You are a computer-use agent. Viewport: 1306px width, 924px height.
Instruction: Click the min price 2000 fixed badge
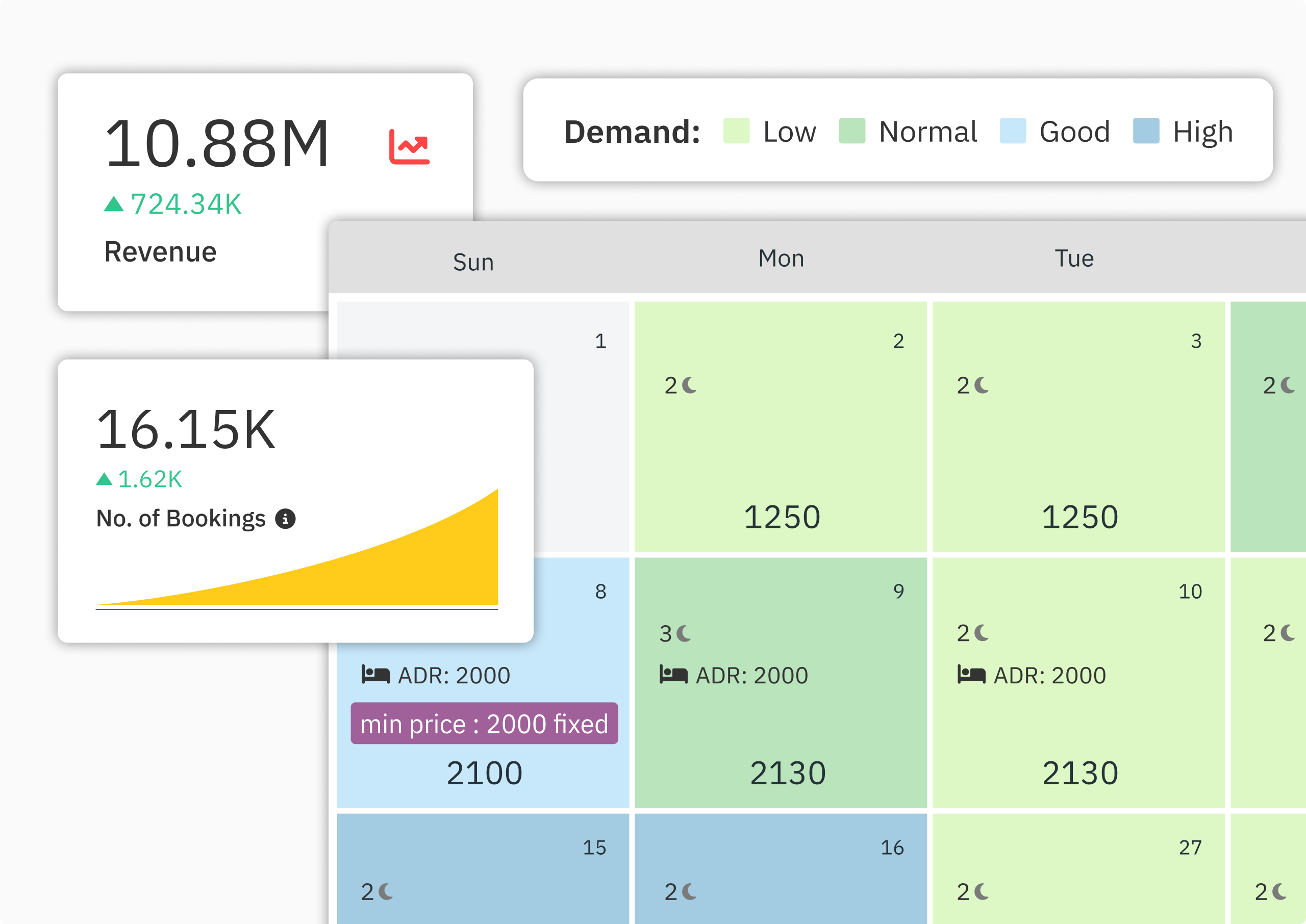point(484,723)
